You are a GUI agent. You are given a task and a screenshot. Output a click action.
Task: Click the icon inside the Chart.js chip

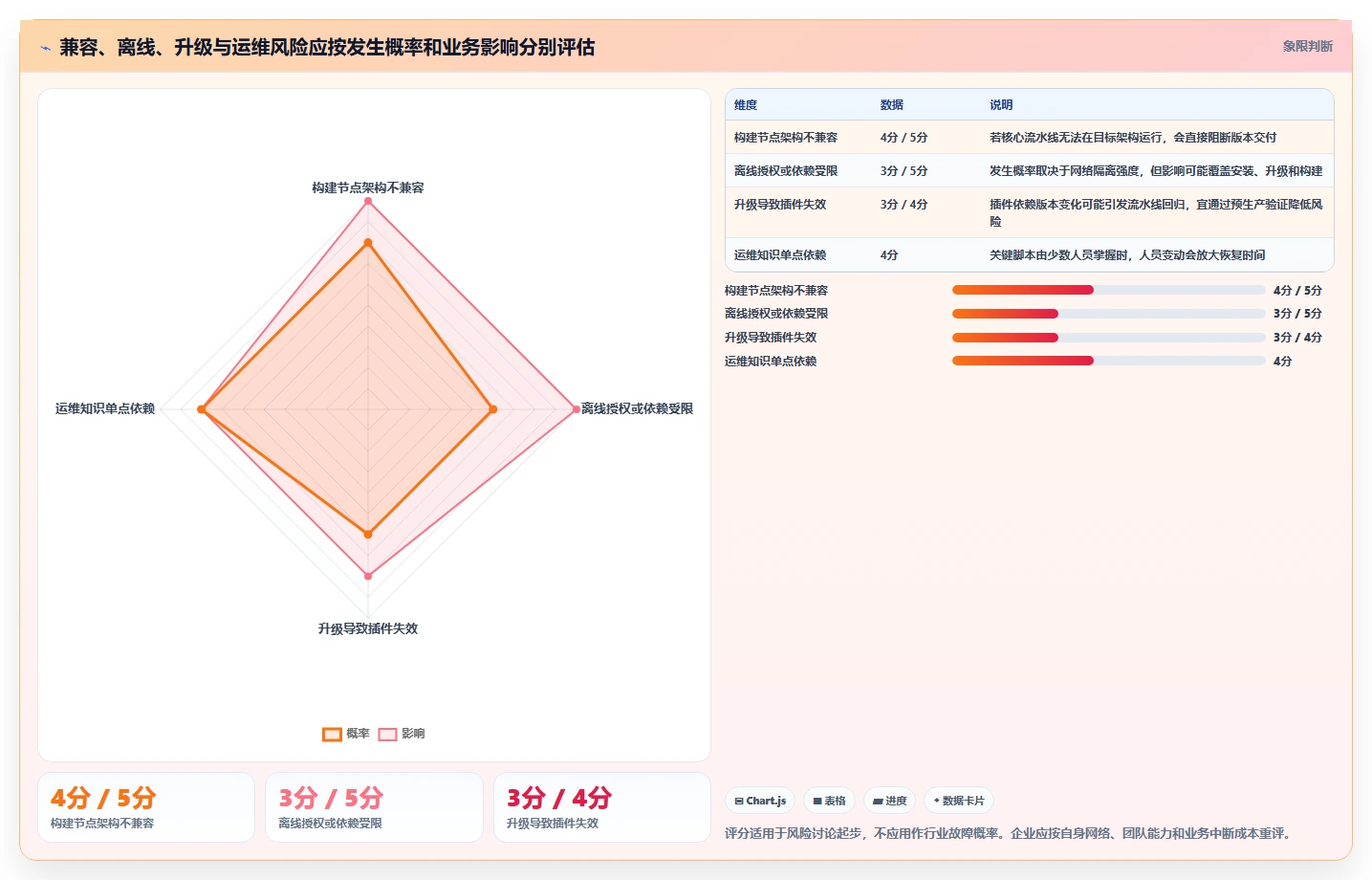(739, 802)
